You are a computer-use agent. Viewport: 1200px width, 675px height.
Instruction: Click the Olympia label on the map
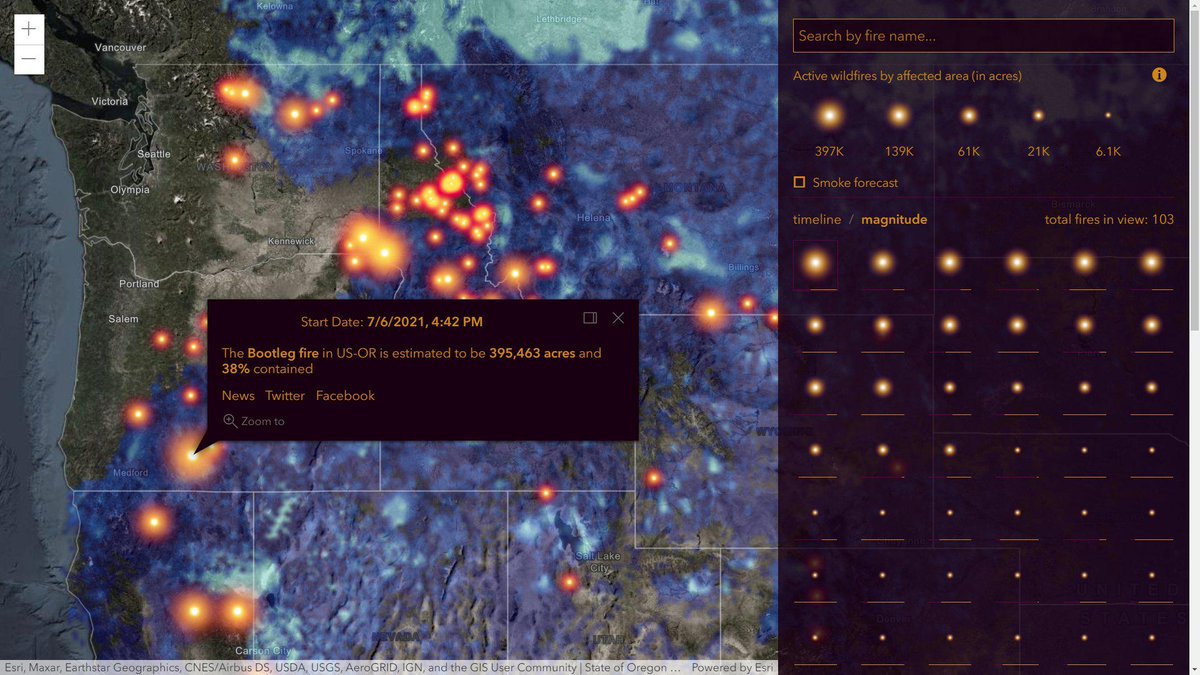click(x=130, y=189)
